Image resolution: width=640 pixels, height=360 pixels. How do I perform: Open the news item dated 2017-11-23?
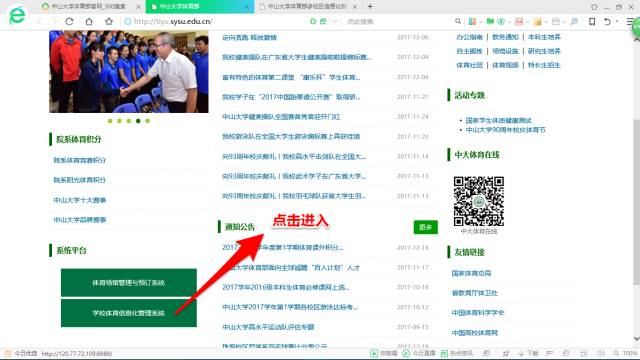291,136
